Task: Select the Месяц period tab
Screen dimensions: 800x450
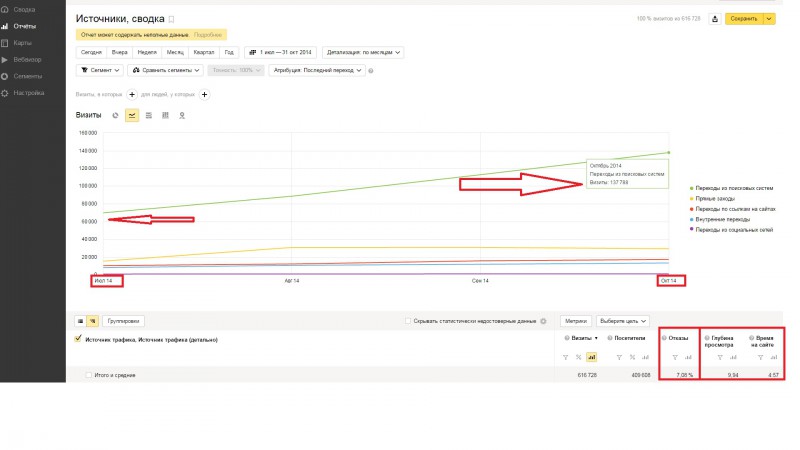Action: (175, 53)
